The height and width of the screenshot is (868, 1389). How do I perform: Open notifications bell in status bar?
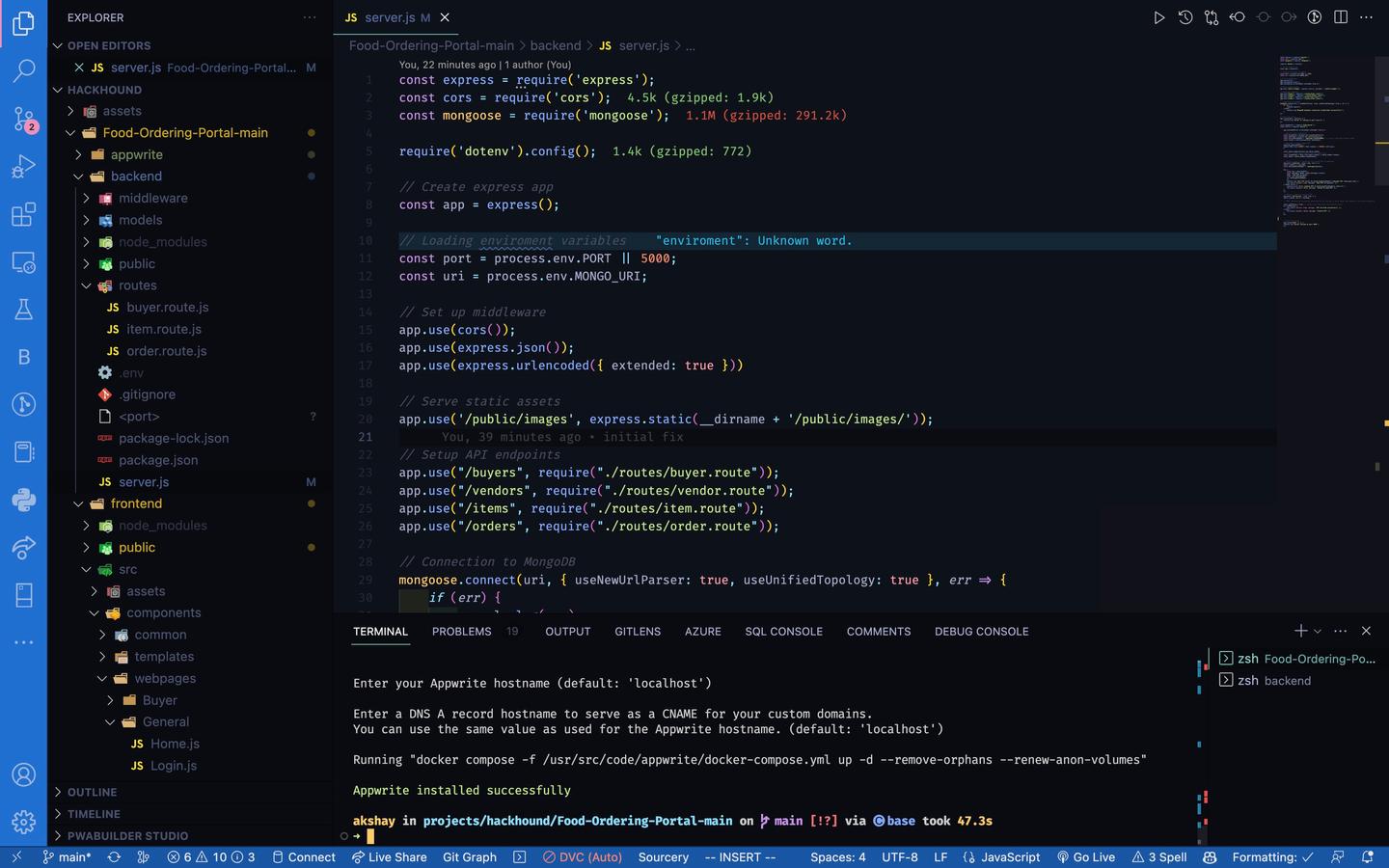(x=1367, y=856)
